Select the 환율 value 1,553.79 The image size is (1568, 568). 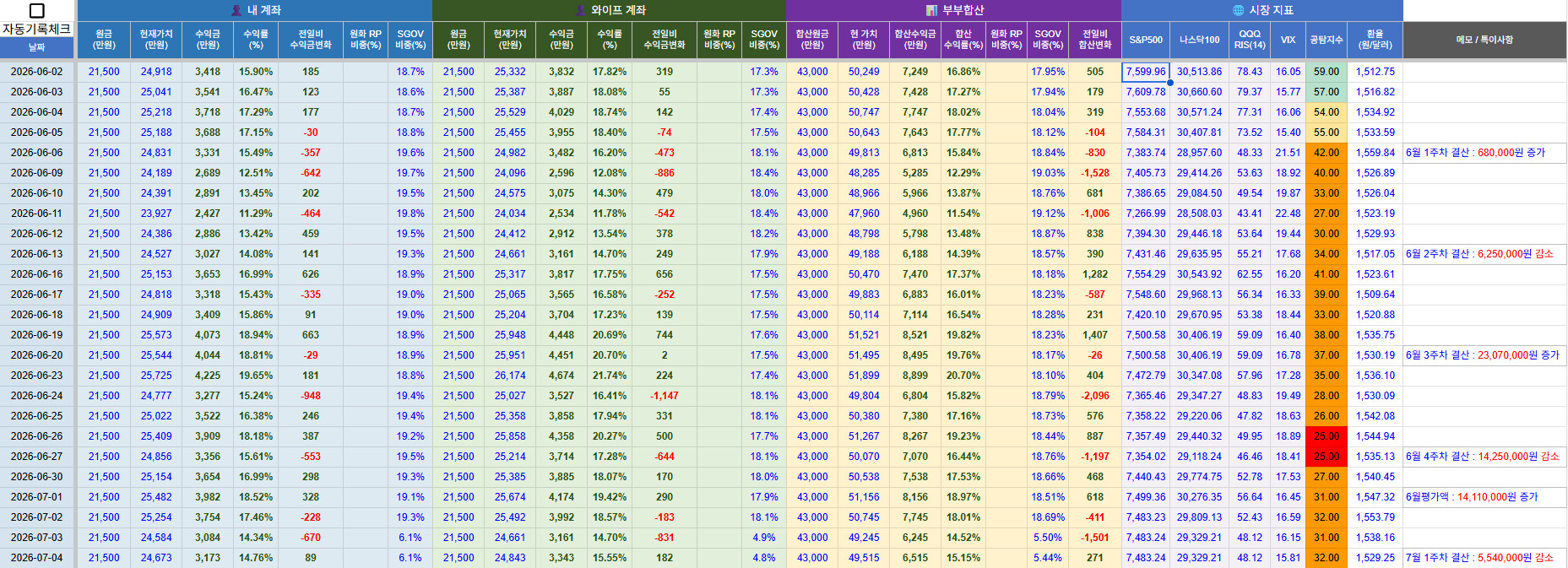(x=1375, y=517)
